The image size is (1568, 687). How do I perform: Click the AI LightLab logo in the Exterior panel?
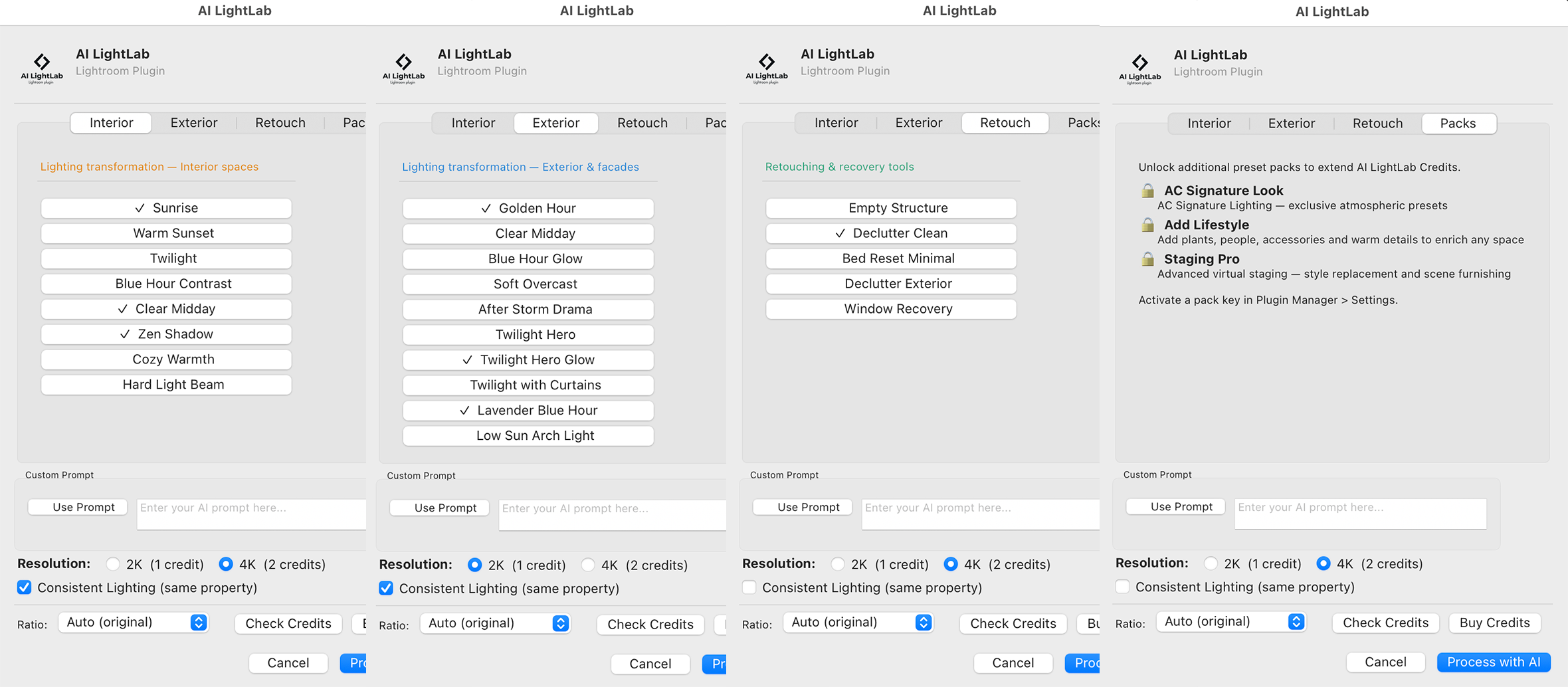pos(404,66)
